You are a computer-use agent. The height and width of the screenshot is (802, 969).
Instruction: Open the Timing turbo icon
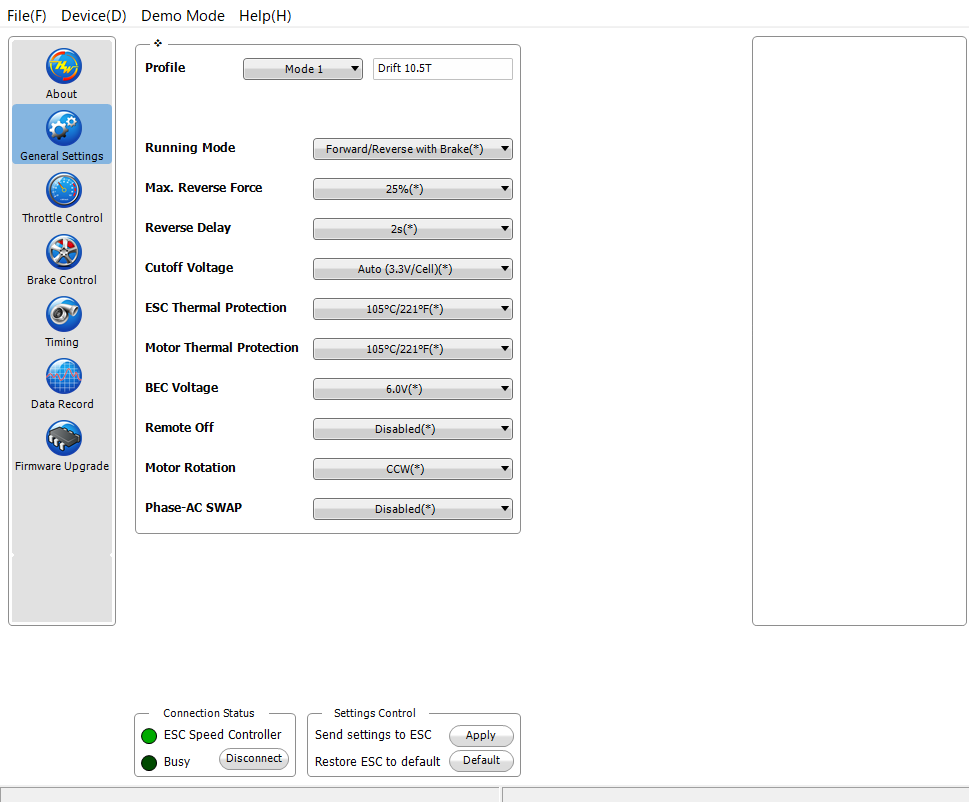click(x=63, y=315)
